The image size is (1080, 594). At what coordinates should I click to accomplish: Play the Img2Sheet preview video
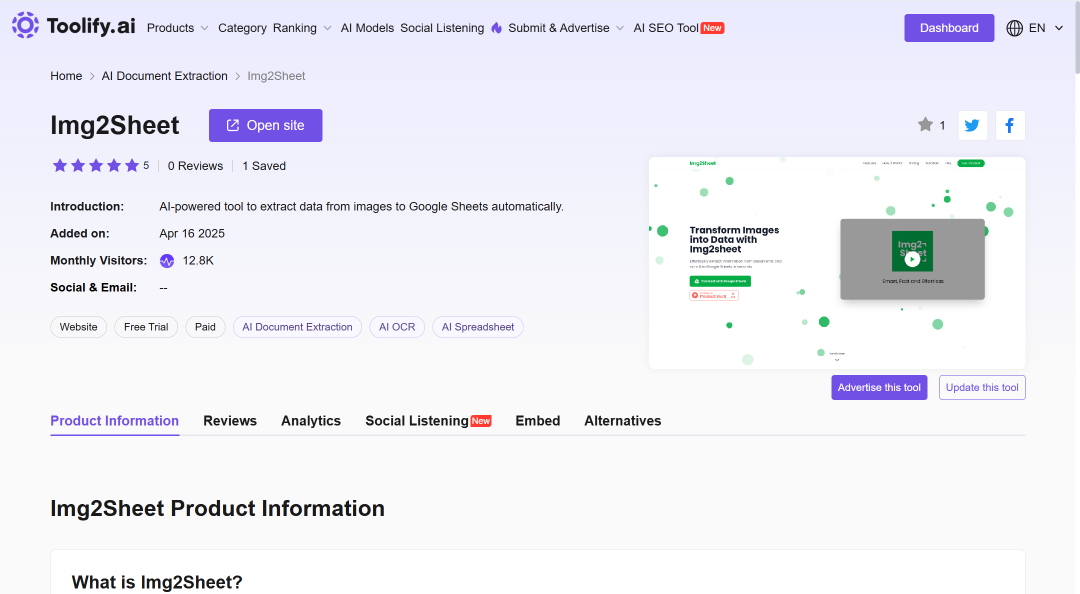tap(912, 259)
